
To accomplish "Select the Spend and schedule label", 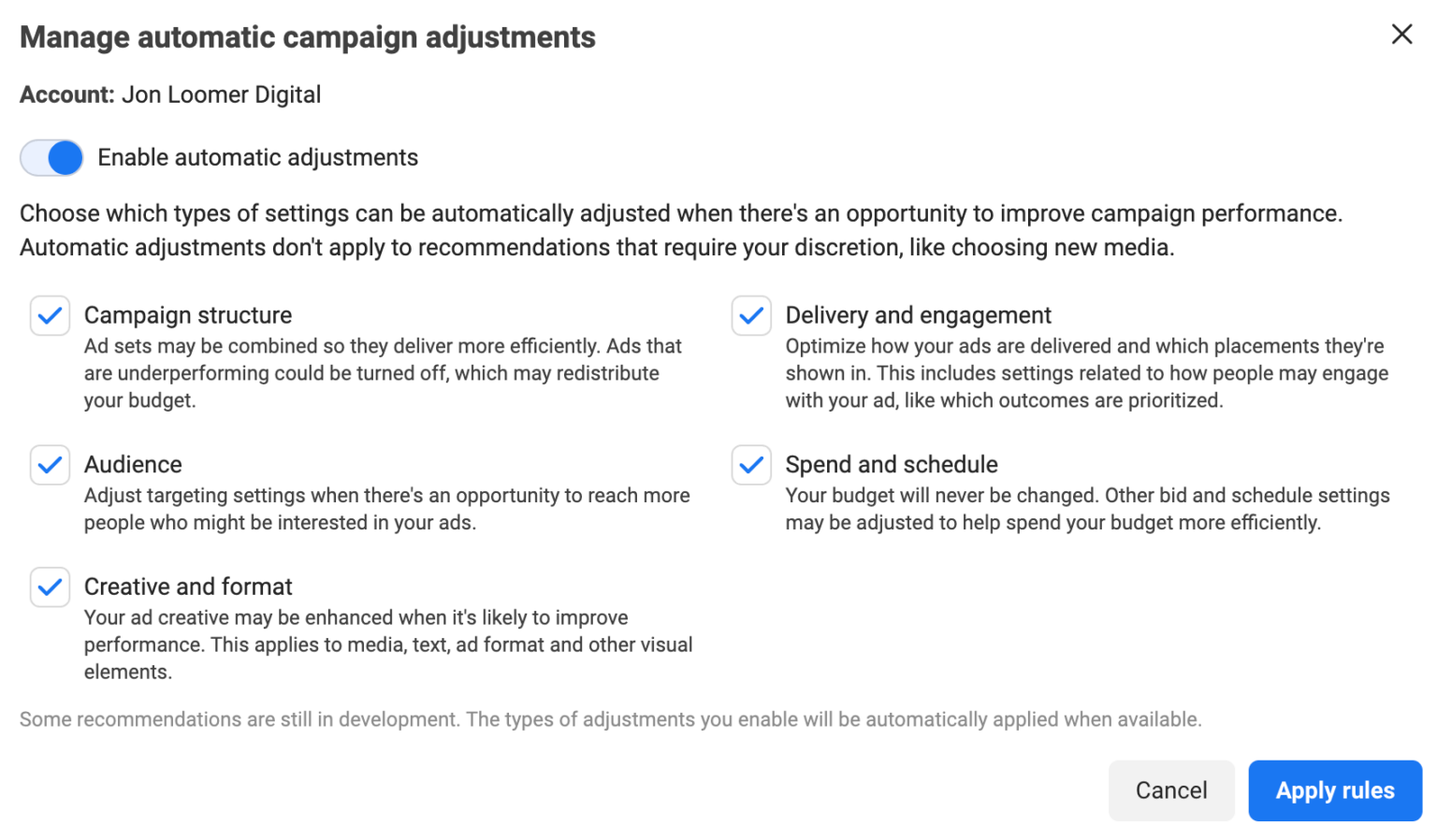I will (x=892, y=464).
